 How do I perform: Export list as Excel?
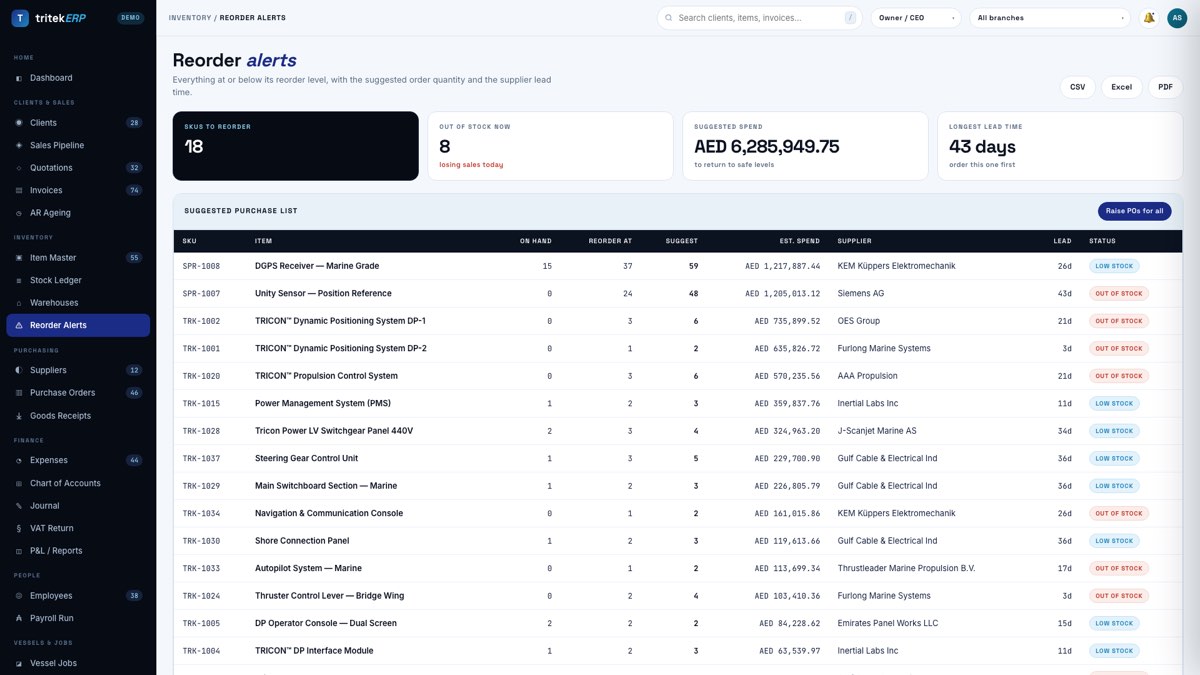click(x=1122, y=87)
